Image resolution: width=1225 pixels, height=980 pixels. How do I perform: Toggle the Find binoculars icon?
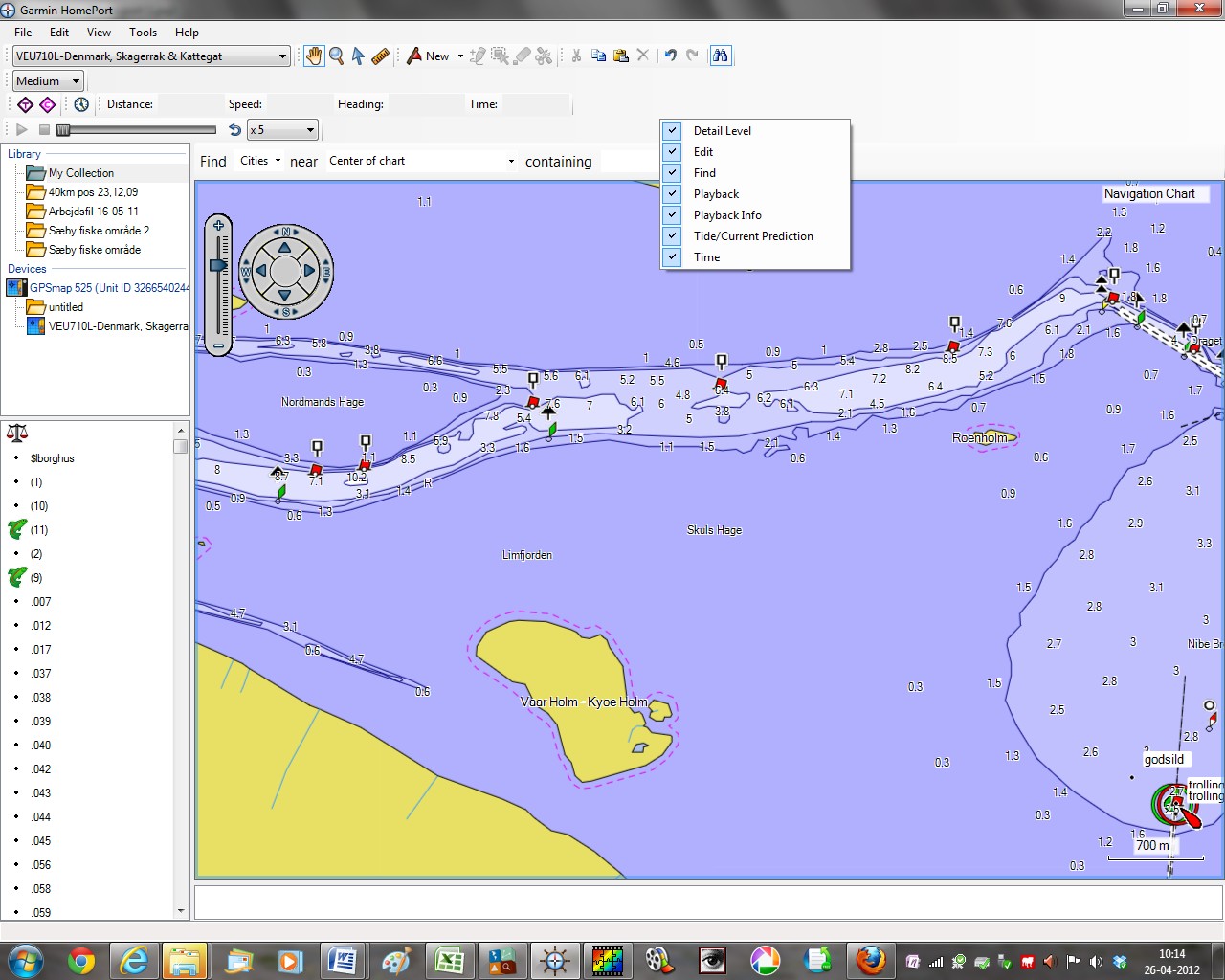click(x=721, y=56)
